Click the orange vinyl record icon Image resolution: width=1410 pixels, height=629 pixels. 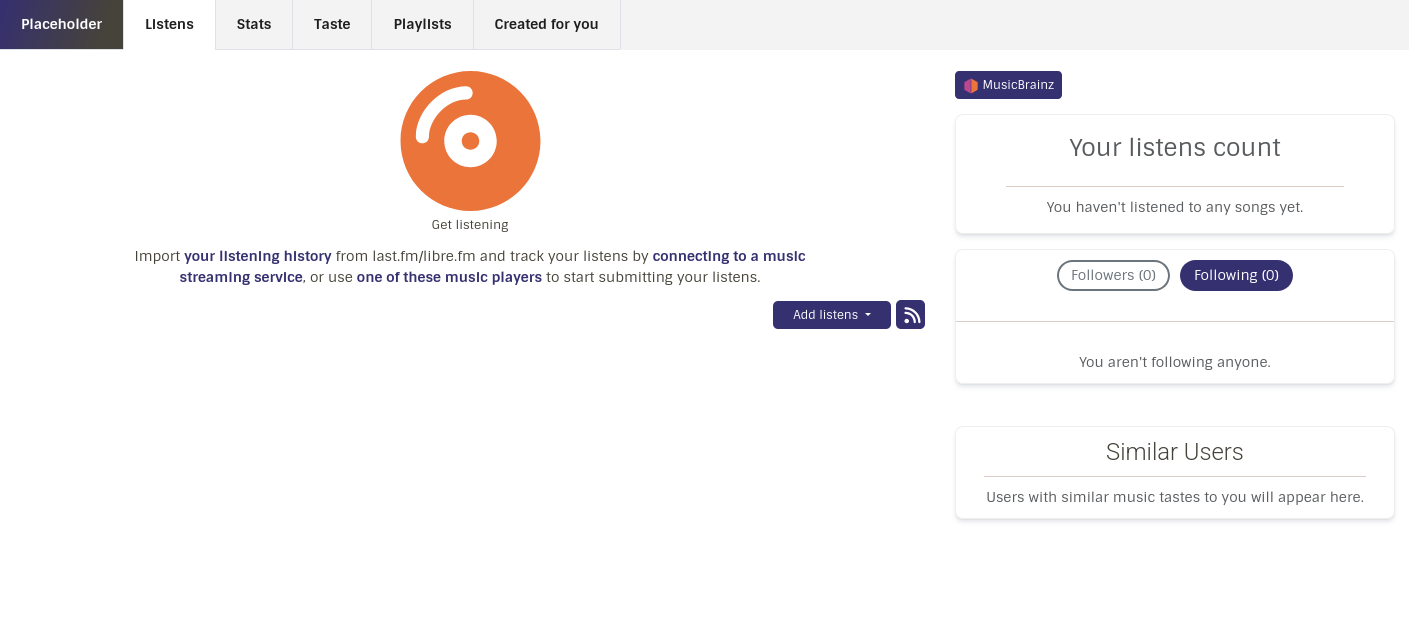pyautogui.click(x=470, y=141)
